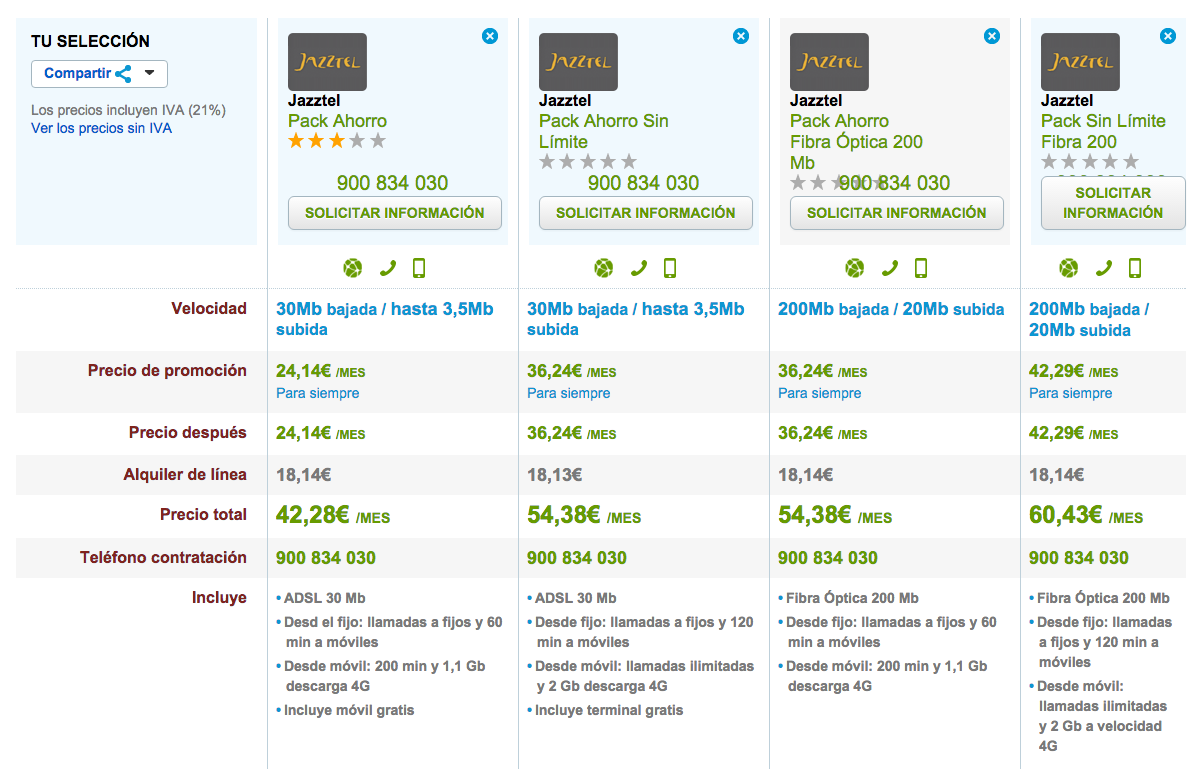
Task: Click the 42,29€ promotional price
Action: 1056,371
